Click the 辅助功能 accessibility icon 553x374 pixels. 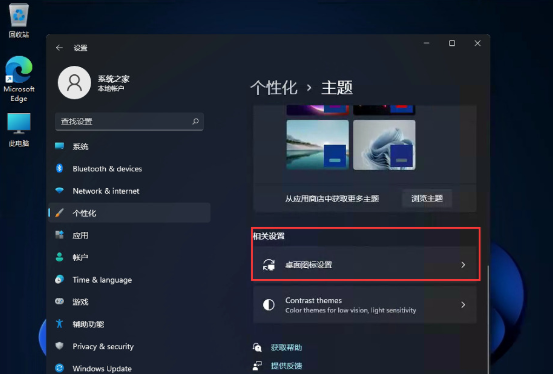click(59, 324)
